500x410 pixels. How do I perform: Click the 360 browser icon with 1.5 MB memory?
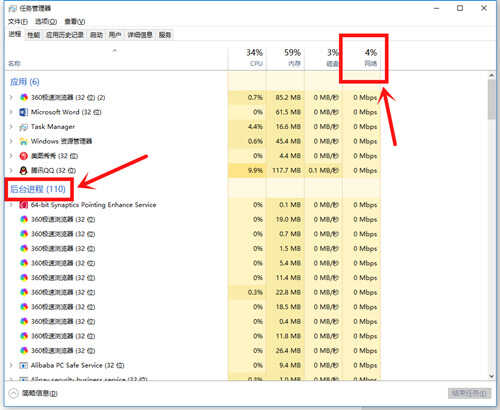tap(24, 249)
